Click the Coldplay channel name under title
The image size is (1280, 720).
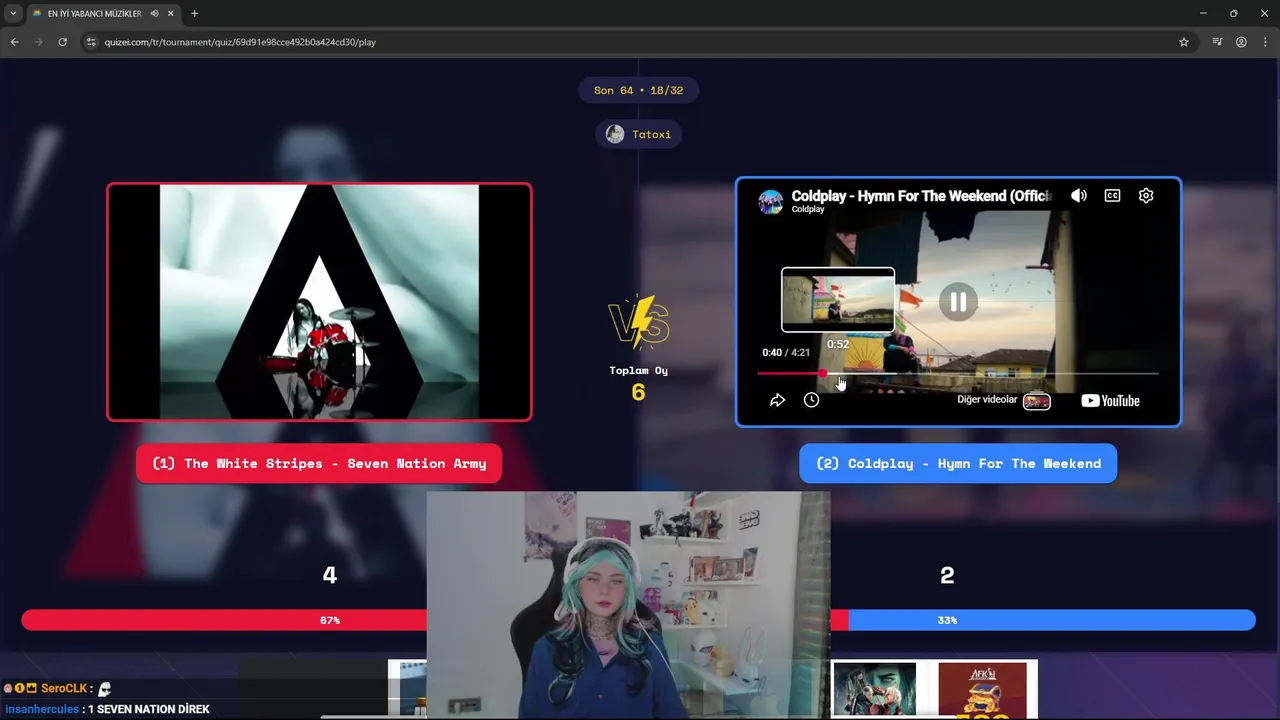click(x=808, y=209)
